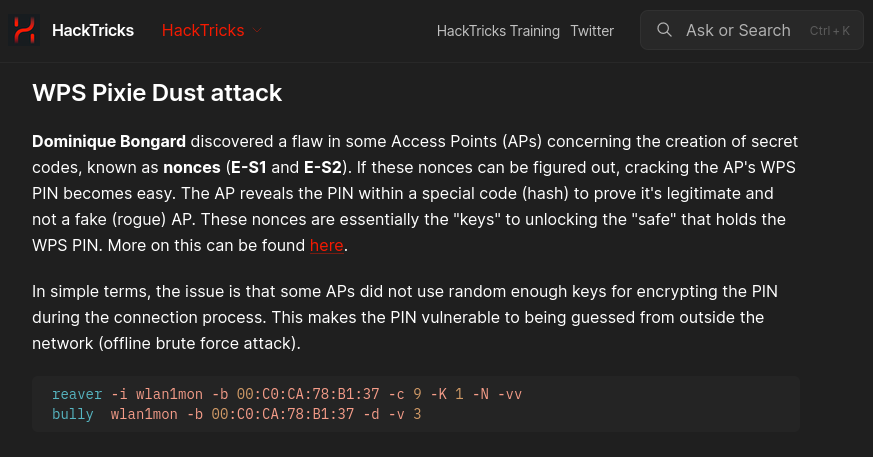Follow the red 'here' hyperlink
Image resolution: width=873 pixels, height=457 pixels.
[x=326, y=245]
